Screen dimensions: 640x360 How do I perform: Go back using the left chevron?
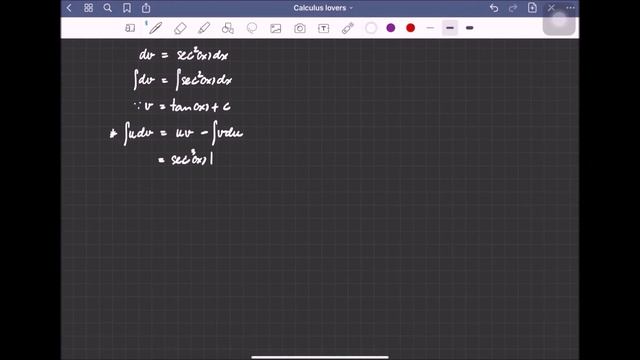coord(69,8)
